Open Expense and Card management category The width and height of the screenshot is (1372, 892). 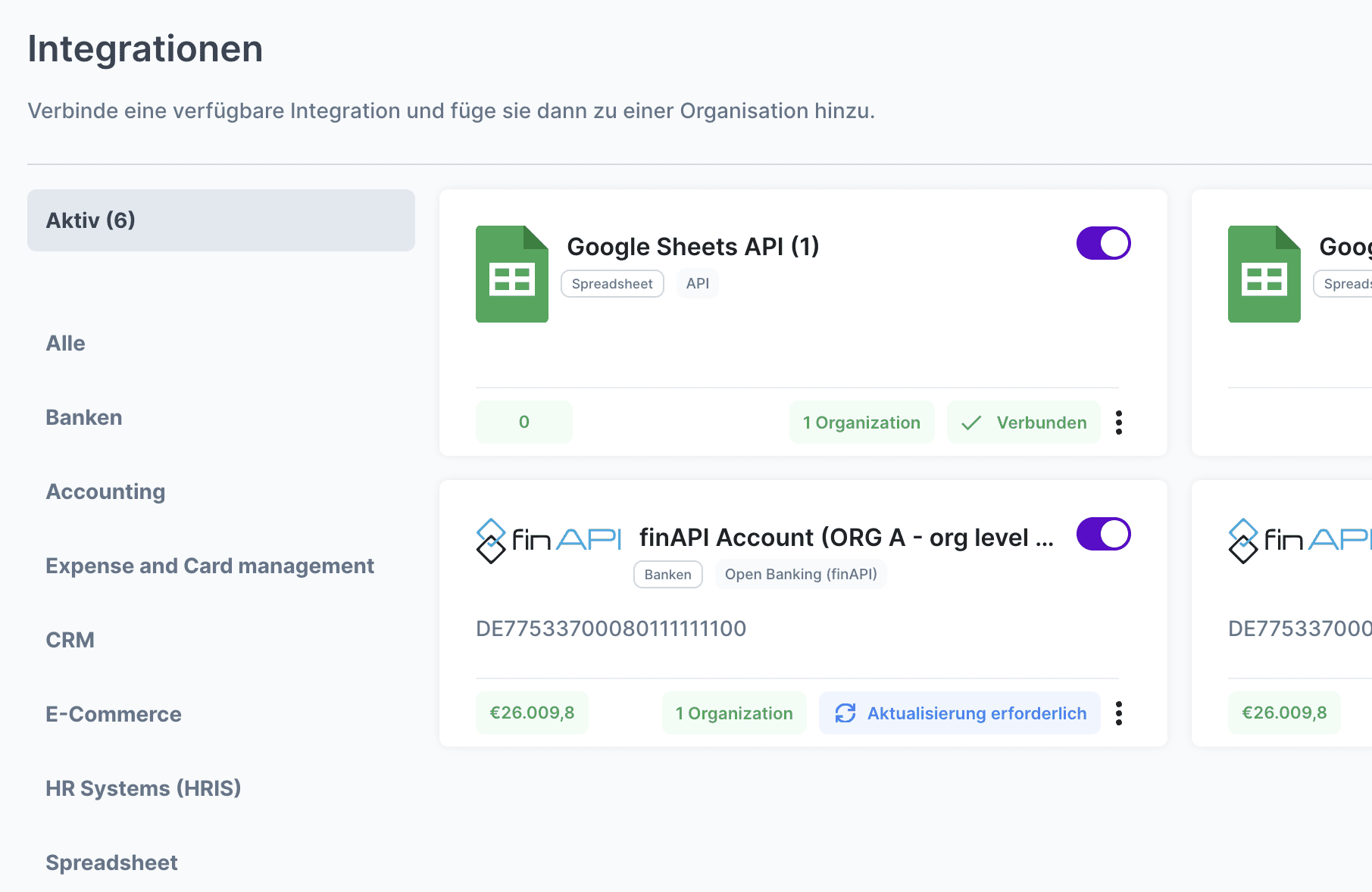coord(210,566)
